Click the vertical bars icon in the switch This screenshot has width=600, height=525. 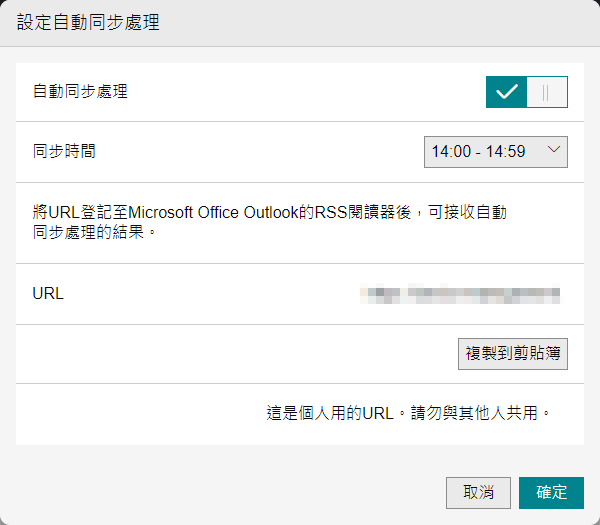[546, 92]
